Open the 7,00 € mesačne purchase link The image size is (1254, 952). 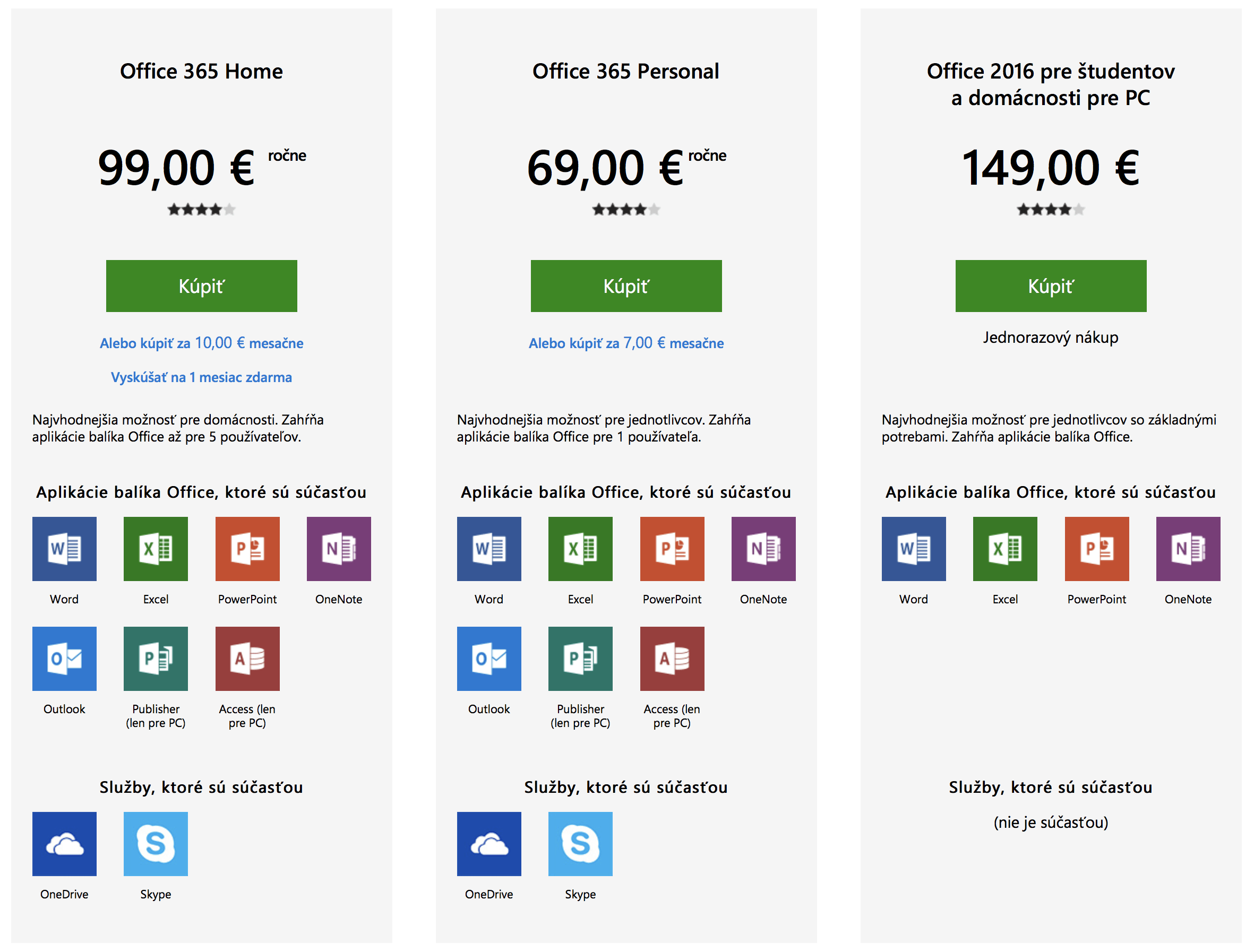pos(626,343)
